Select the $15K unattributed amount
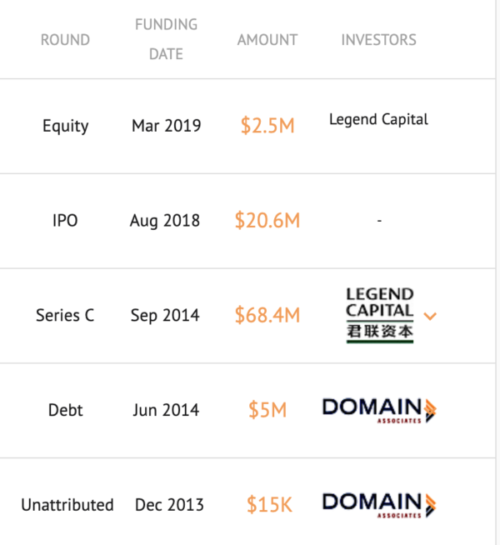 pos(269,505)
